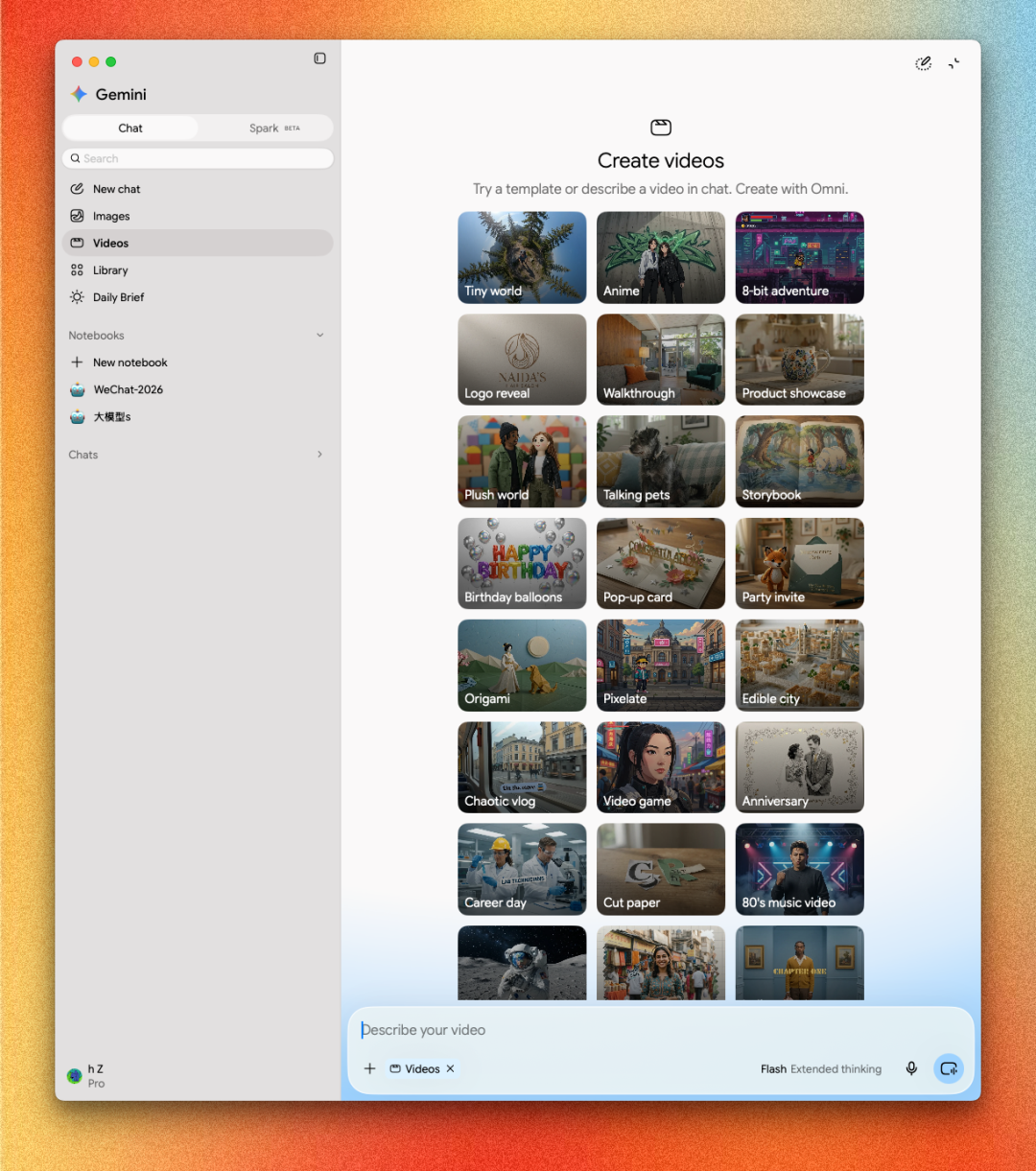Click the temporary chat icon at top right
The height and width of the screenshot is (1171, 1036).
pyautogui.click(x=923, y=63)
